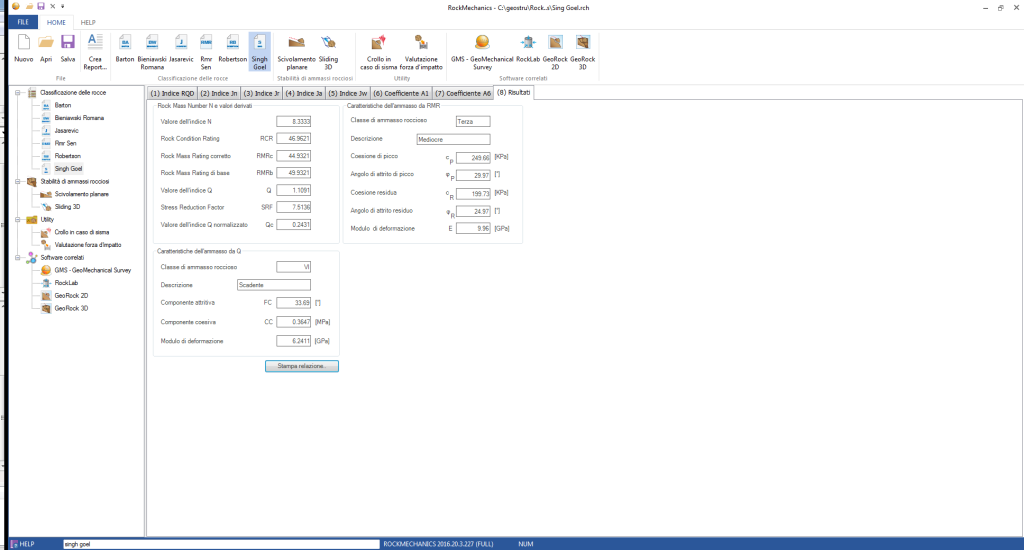Click the RockLab ribbon icon

[528, 42]
